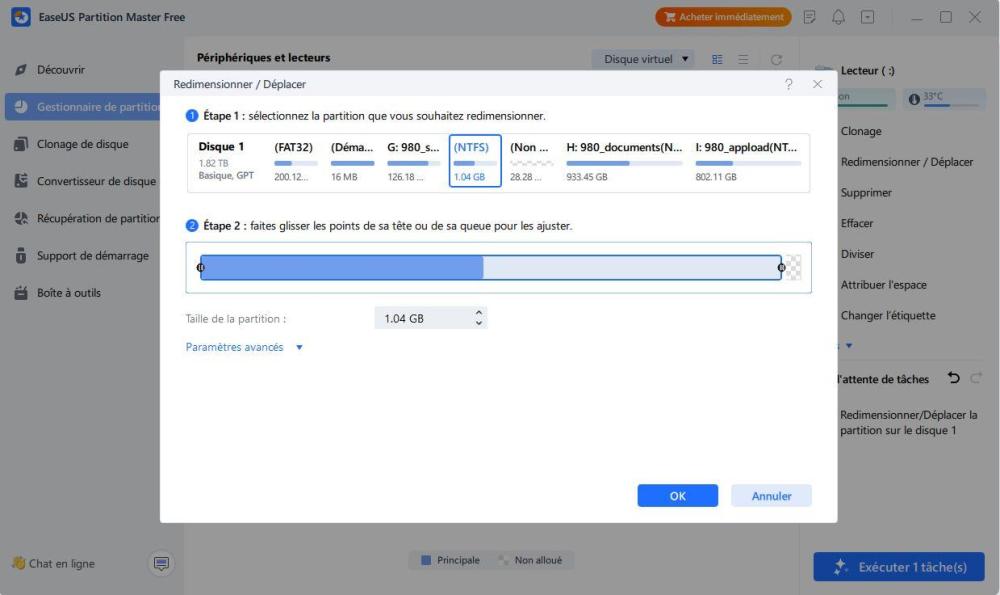Click the Boîte à outils toolbox icon
Image resolution: width=1000 pixels, height=595 pixels.
click(x=21, y=293)
